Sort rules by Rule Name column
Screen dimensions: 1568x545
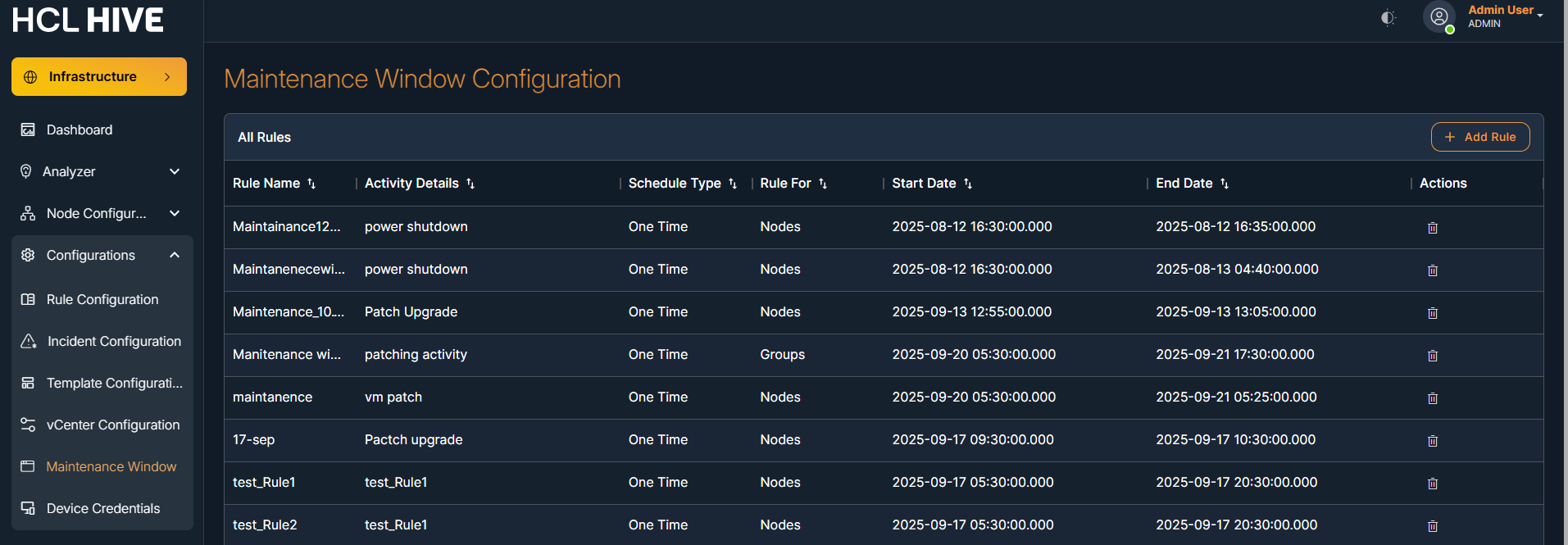pyautogui.click(x=311, y=184)
